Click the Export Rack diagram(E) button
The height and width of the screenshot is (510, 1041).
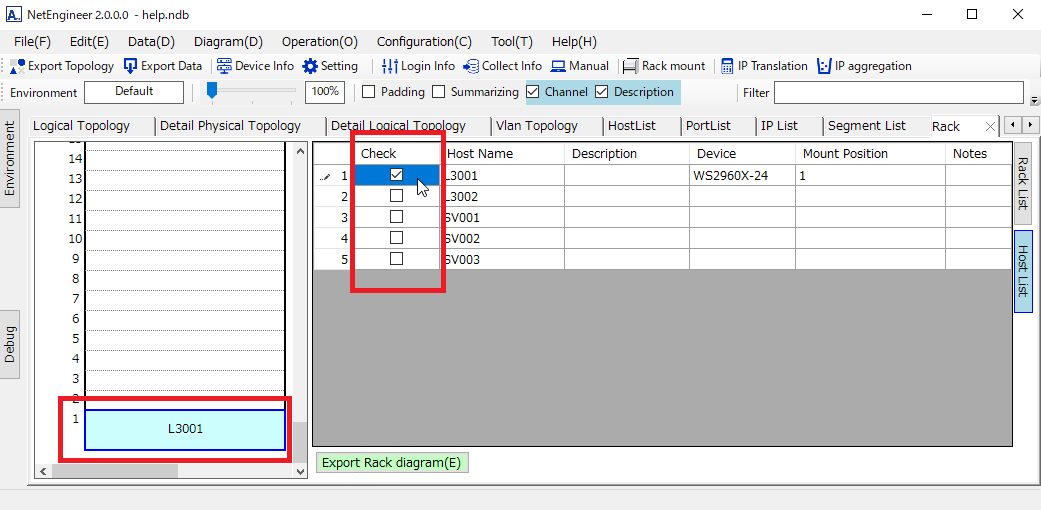392,463
